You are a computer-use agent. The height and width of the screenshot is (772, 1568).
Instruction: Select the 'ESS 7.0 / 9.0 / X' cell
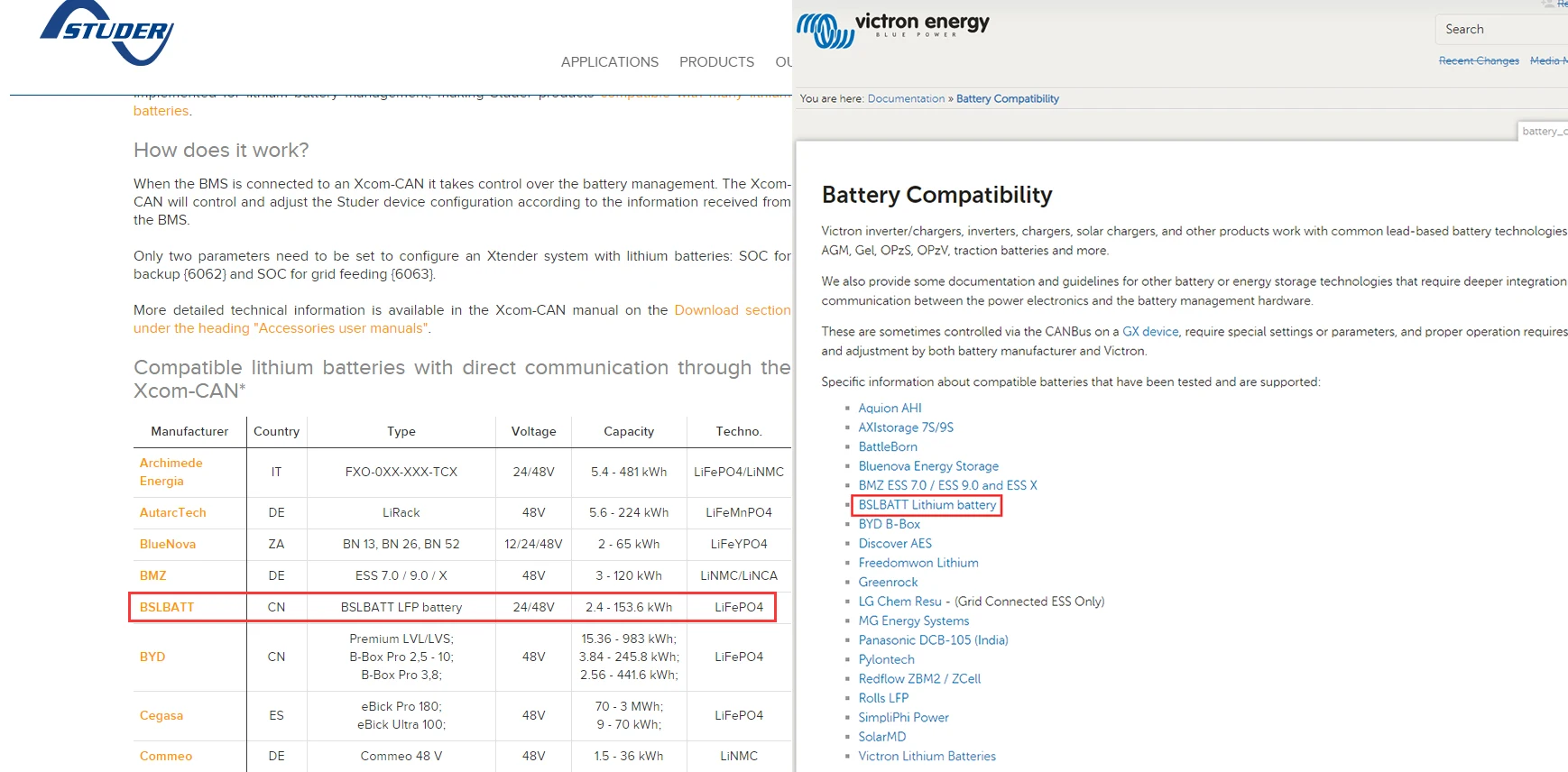[401, 575]
